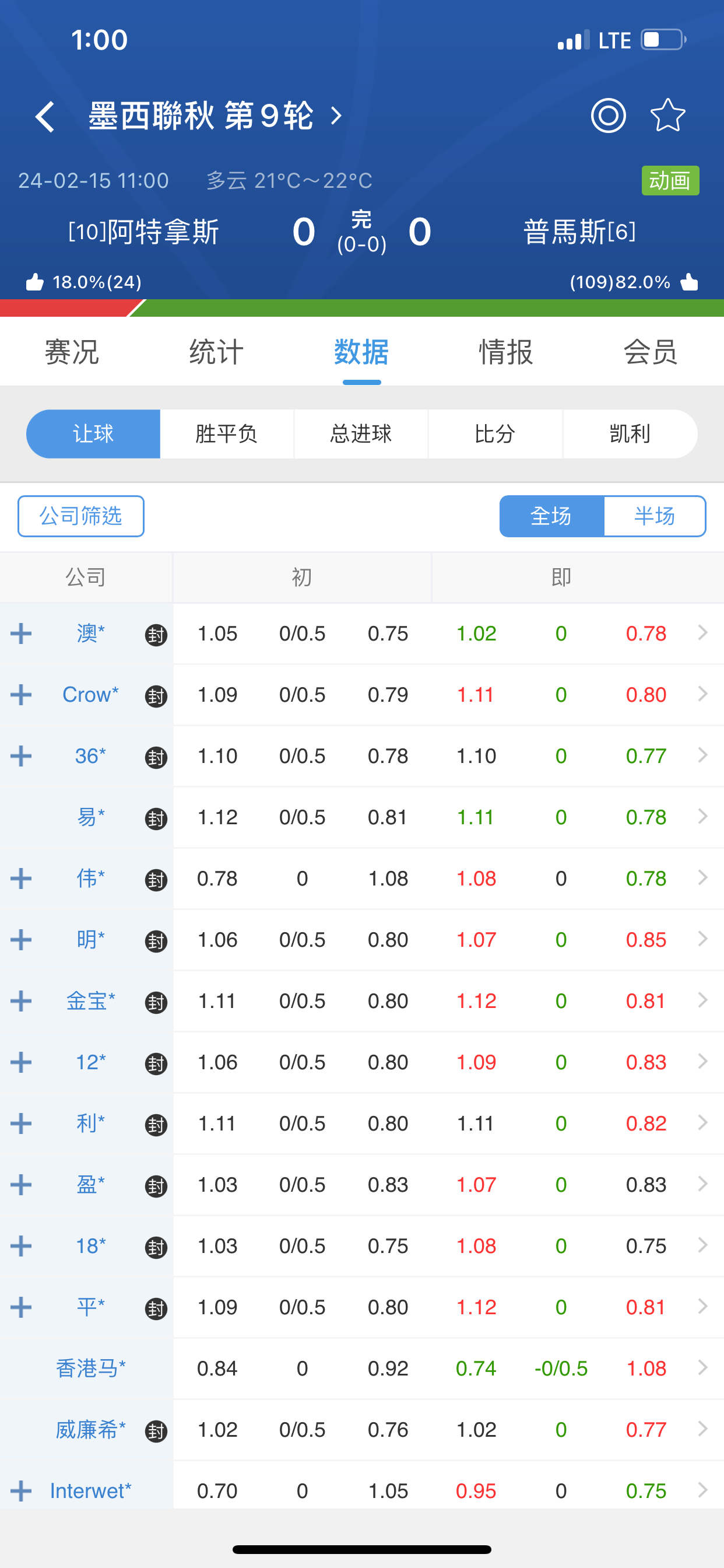This screenshot has width=724, height=1568.
Task: Select the 胜平负 odds type
Action: [226, 434]
